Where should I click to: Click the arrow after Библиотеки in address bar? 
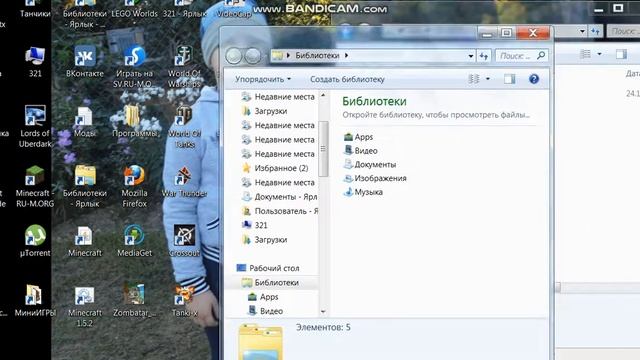(x=347, y=56)
